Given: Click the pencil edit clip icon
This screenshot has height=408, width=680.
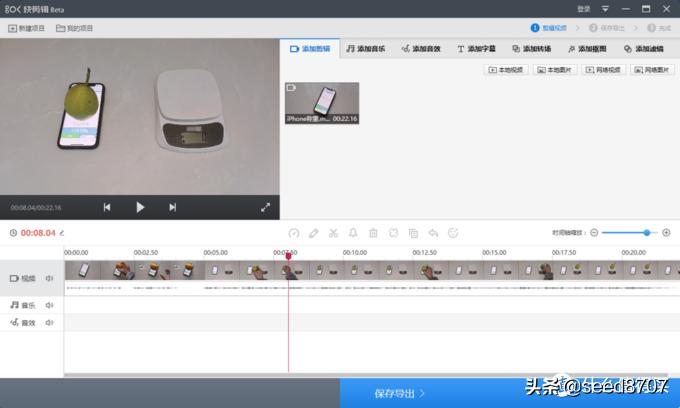Looking at the screenshot, I should coord(314,233).
